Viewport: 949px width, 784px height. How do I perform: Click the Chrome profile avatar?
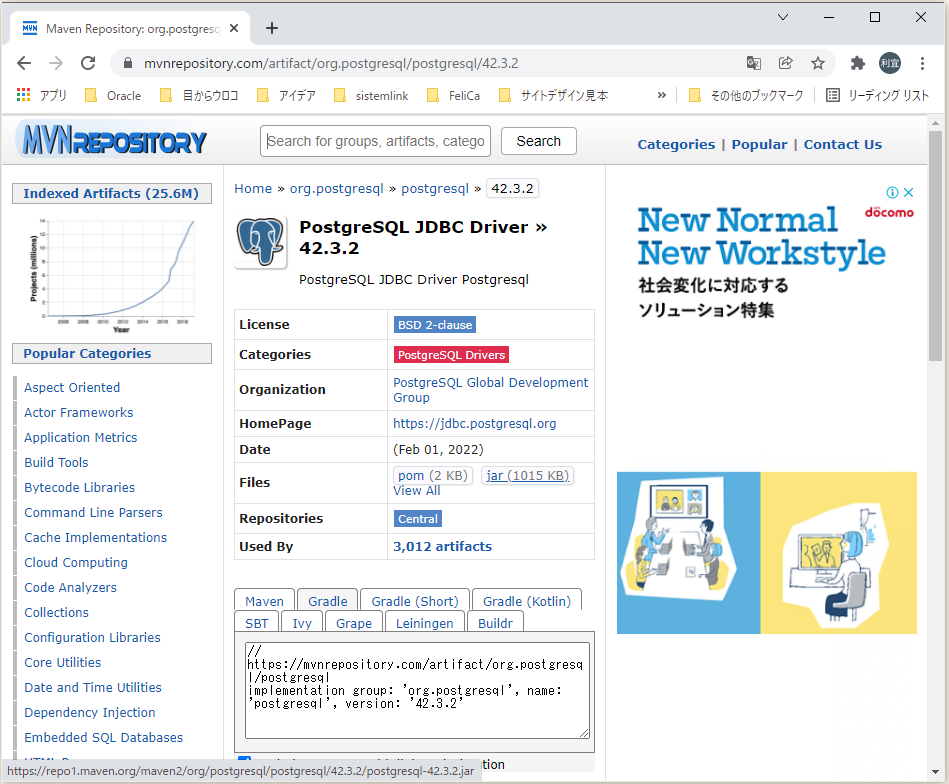pos(889,62)
